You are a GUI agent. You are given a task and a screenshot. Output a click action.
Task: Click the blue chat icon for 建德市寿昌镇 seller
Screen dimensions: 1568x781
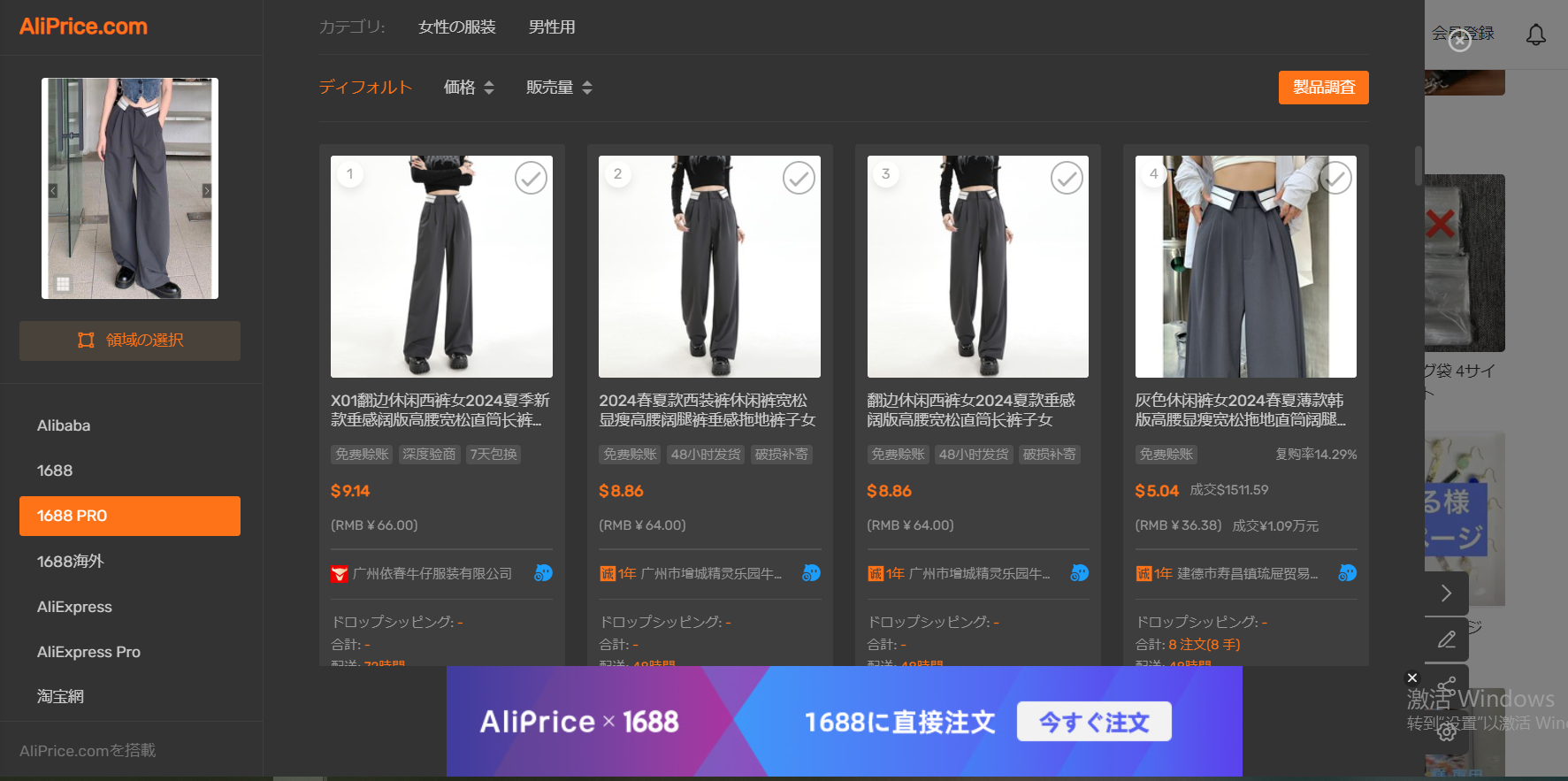(x=1347, y=573)
